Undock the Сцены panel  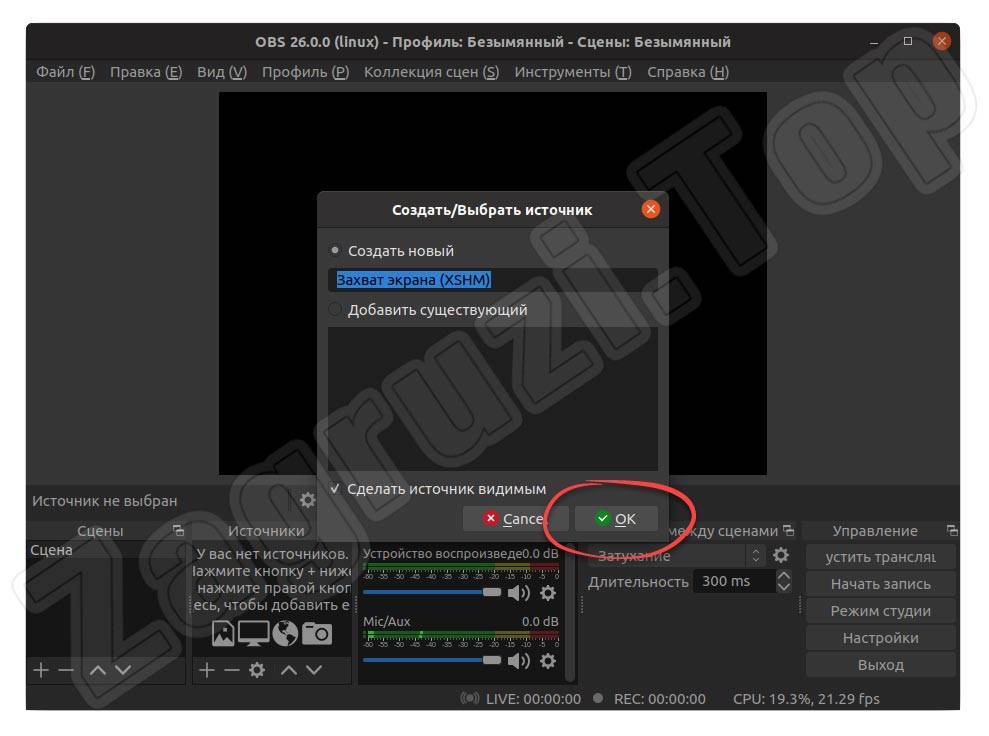(178, 530)
